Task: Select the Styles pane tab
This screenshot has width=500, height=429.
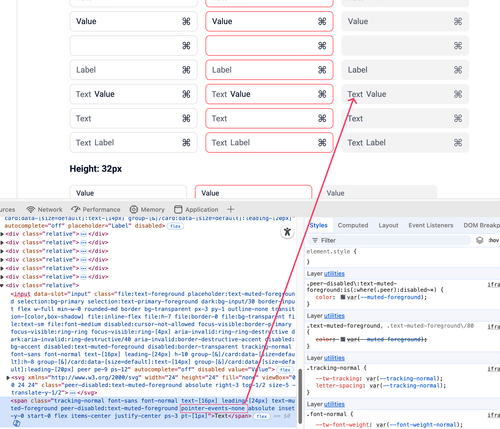Action: pos(318,225)
